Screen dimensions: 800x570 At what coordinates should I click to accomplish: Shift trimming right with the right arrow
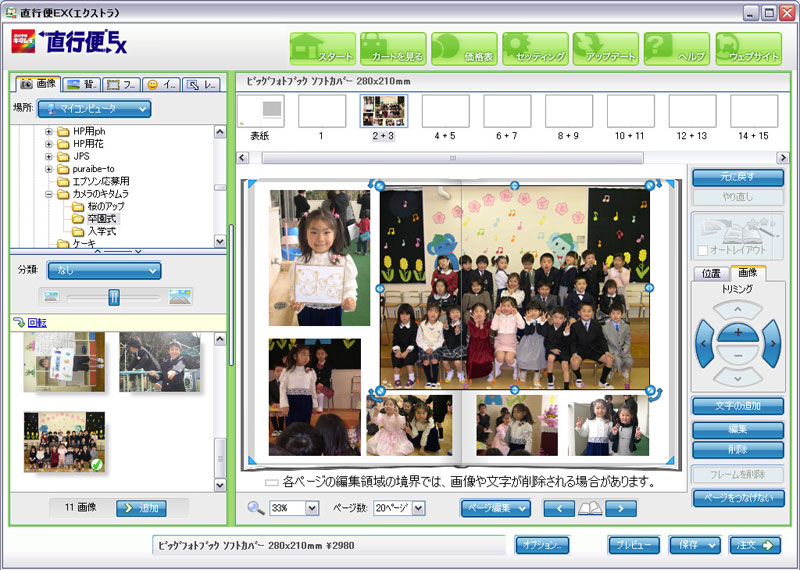(x=771, y=344)
